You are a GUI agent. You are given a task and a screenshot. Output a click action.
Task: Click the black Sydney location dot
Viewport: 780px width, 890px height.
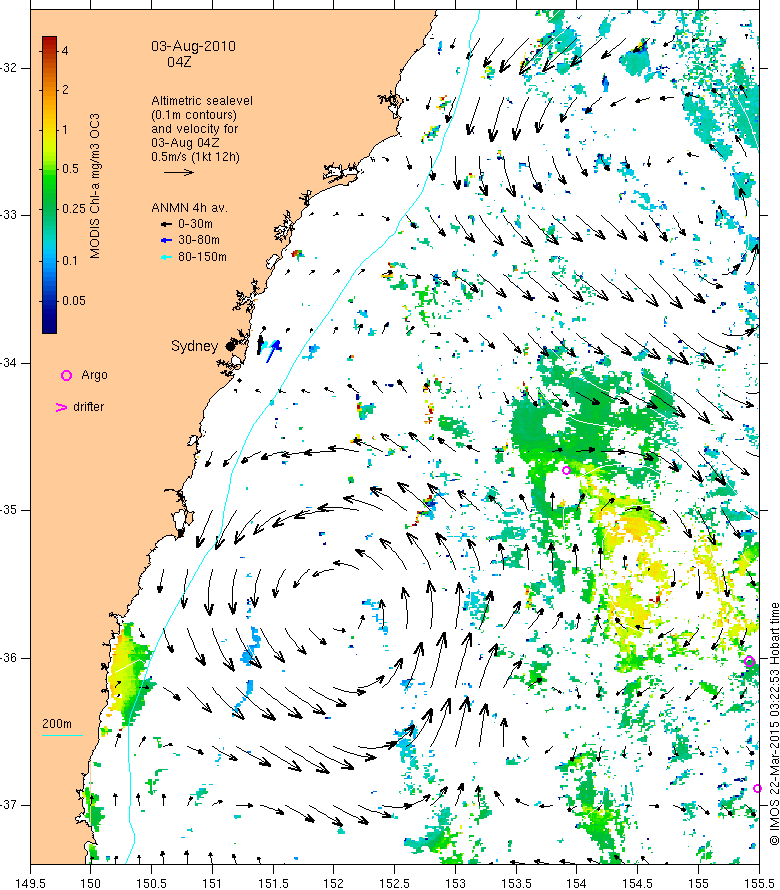tap(230, 346)
